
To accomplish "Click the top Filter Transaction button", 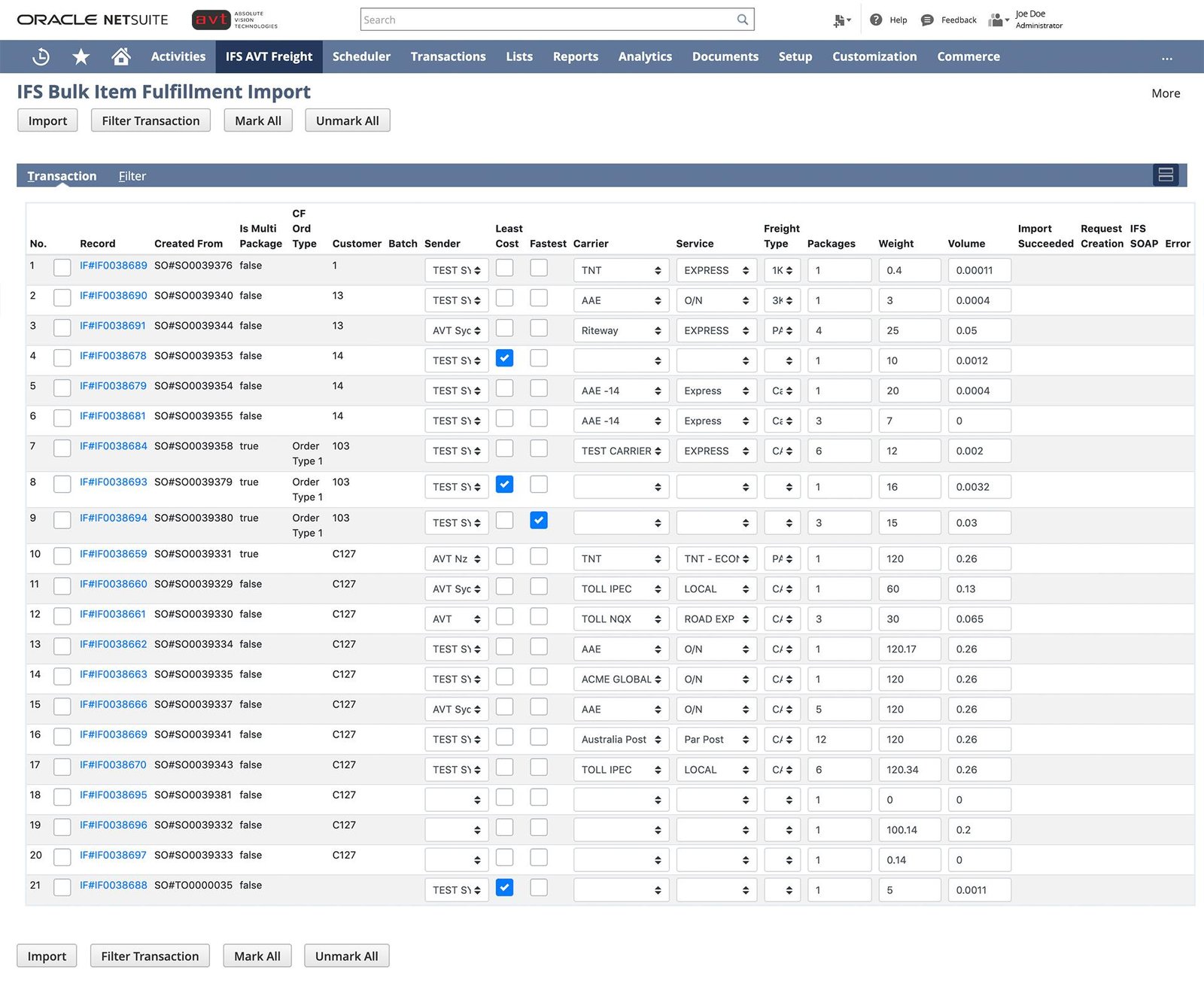I will (x=150, y=120).
